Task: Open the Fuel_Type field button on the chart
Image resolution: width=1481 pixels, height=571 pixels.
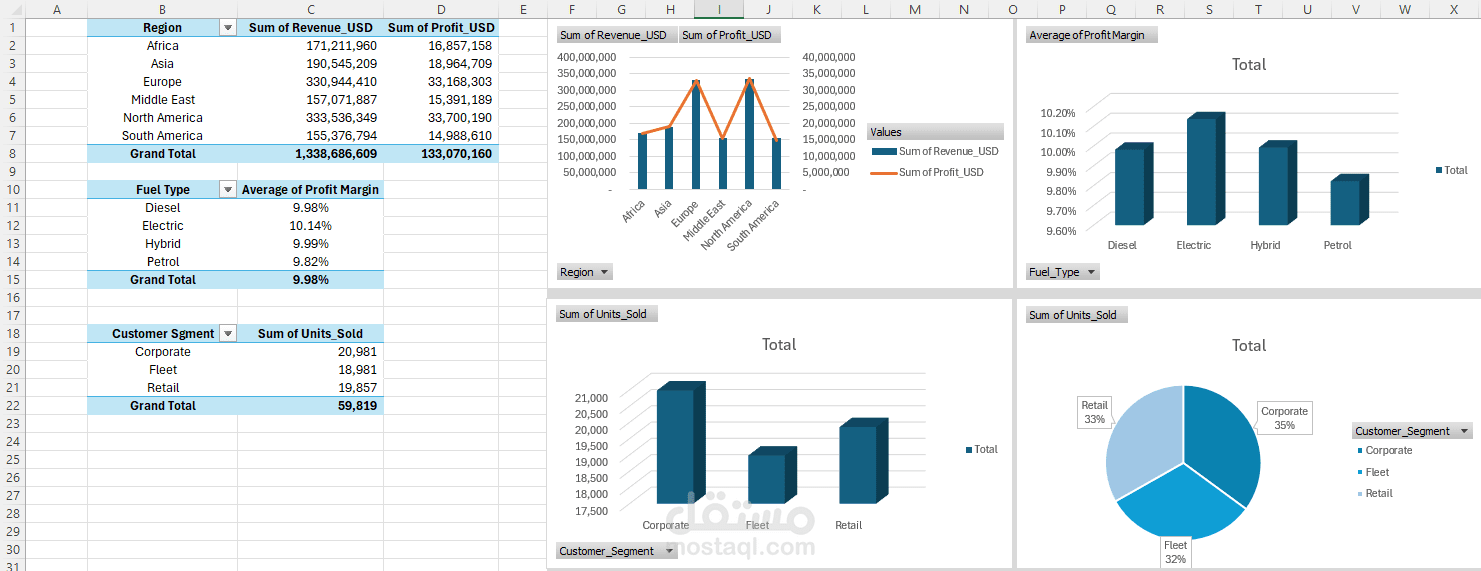Action: pyautogui.click(x=1062, y=272)
